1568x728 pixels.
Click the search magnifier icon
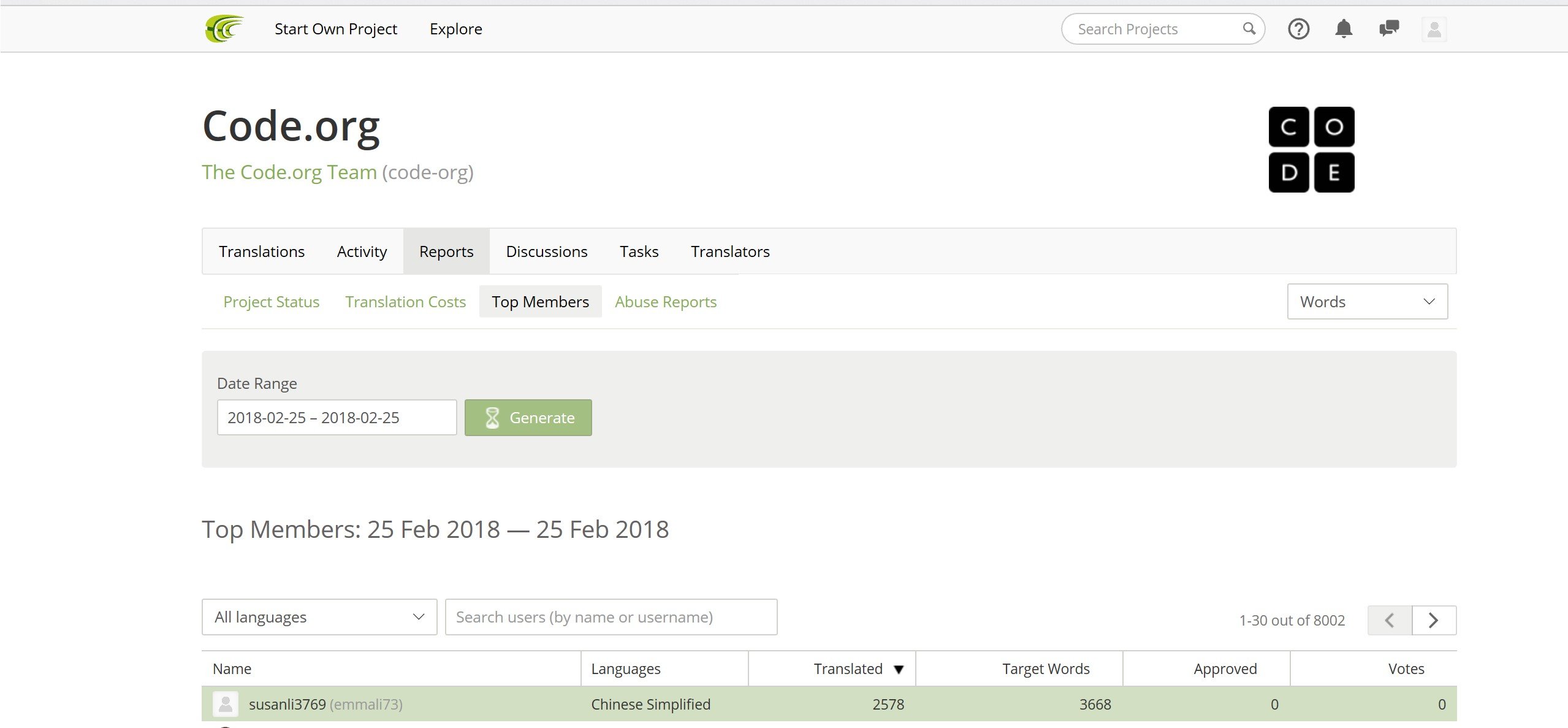click(1249, 29)
